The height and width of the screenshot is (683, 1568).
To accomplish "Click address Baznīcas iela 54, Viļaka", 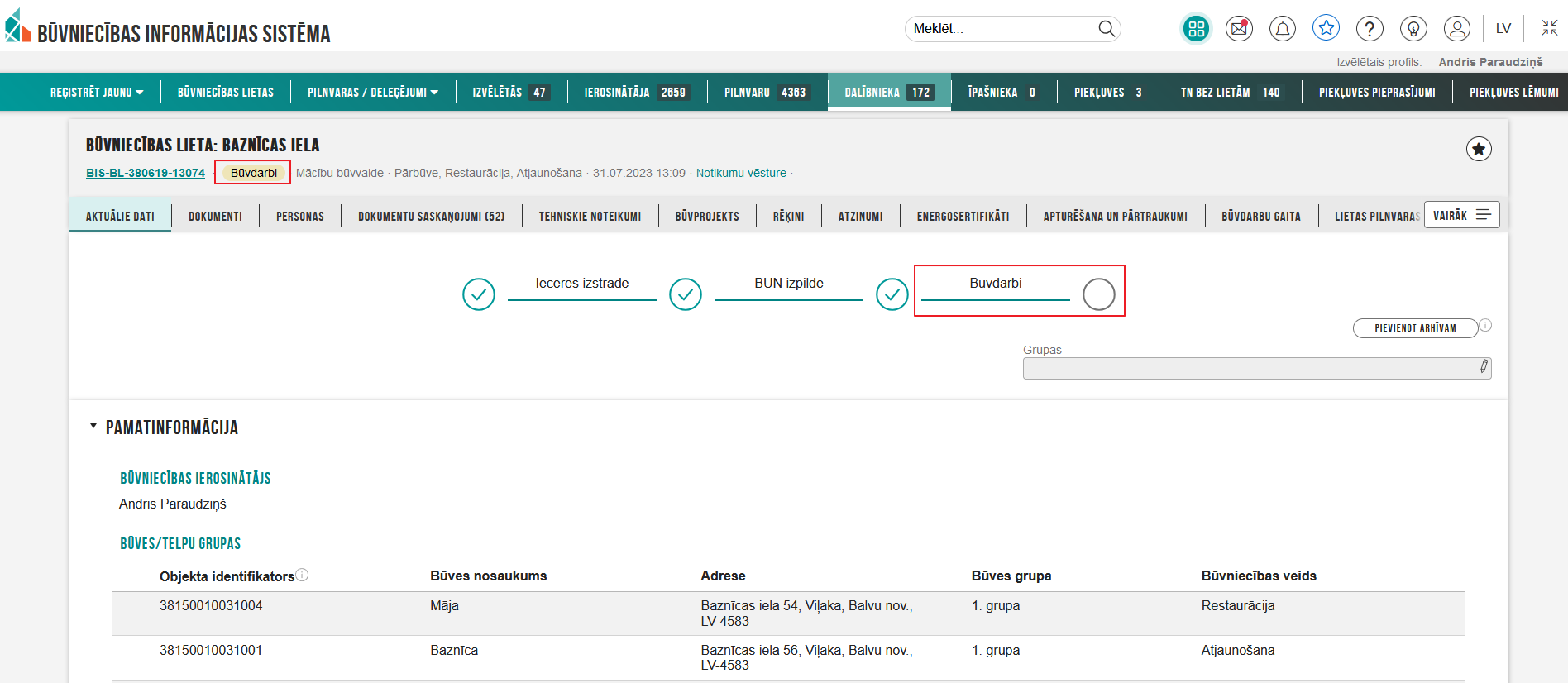I will (806, 614).
